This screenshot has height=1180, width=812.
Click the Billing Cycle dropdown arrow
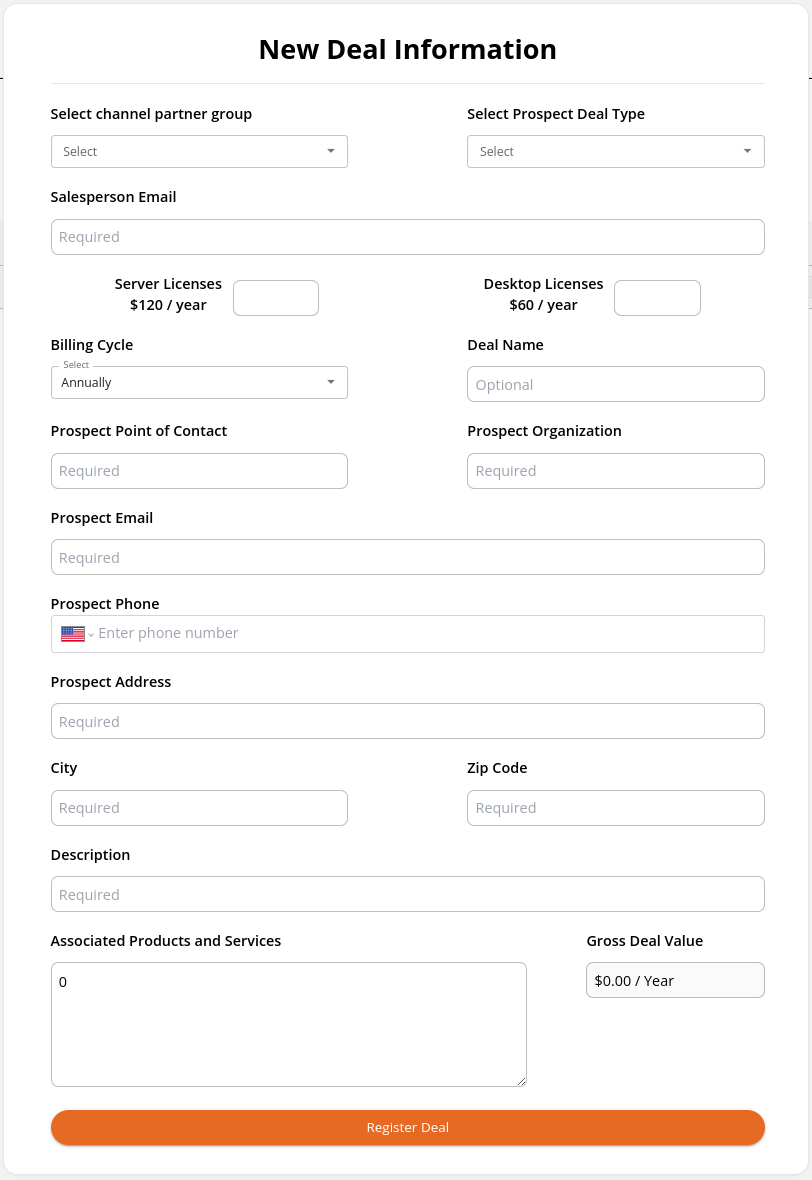tap(330, 382)
